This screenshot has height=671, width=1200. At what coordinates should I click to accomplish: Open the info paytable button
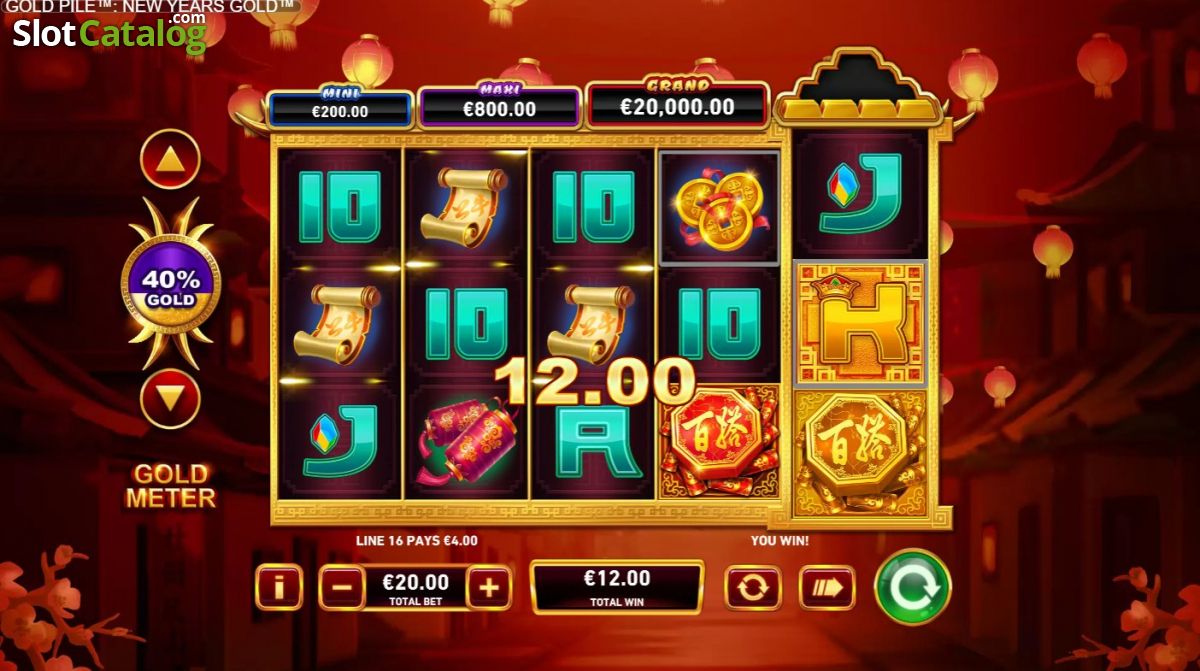(x=279, y=587)
